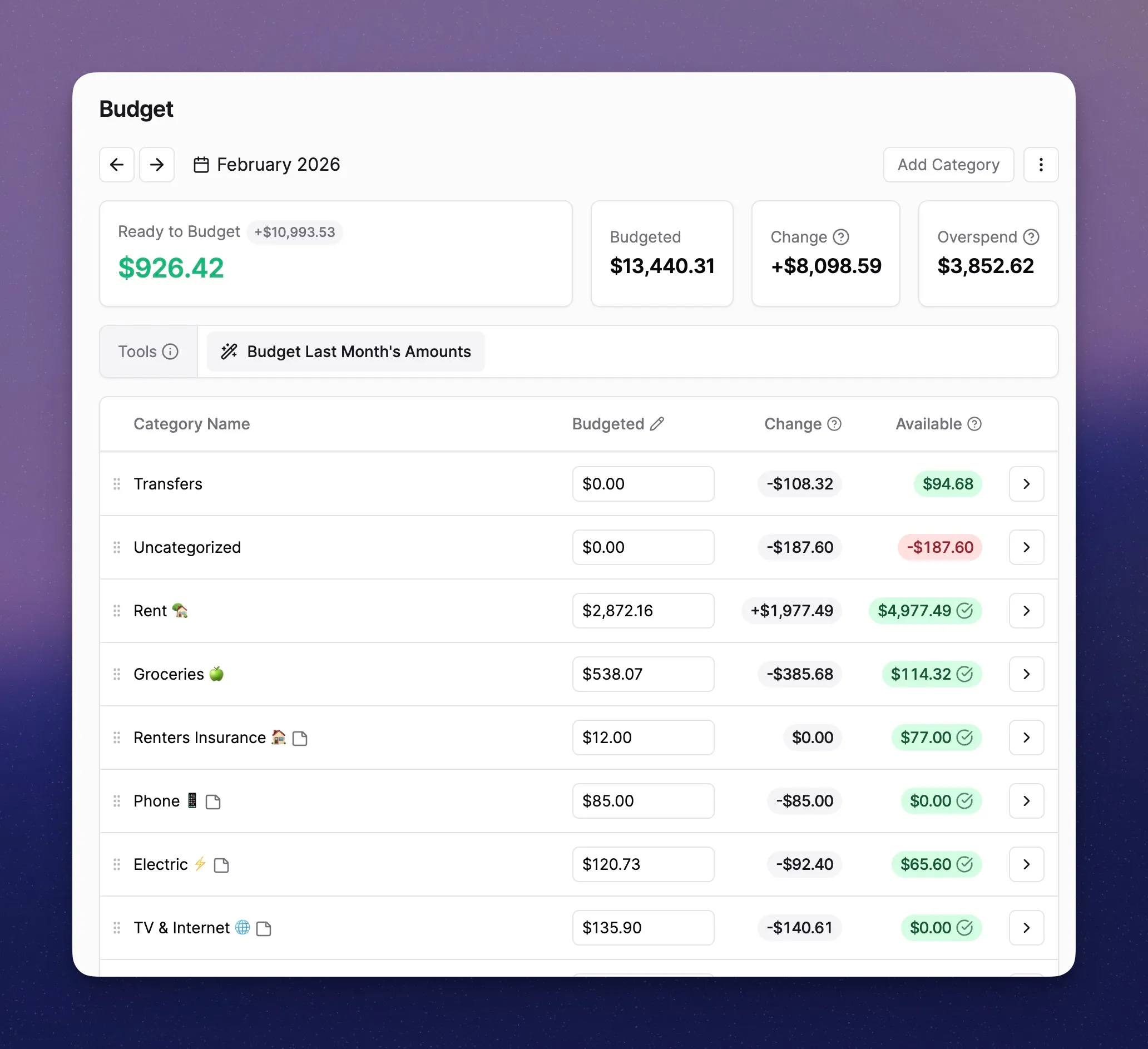Click the Change total +$8,098.59
The image size is (1148, 1049).
pyautogui.click(x=826, y=266)
